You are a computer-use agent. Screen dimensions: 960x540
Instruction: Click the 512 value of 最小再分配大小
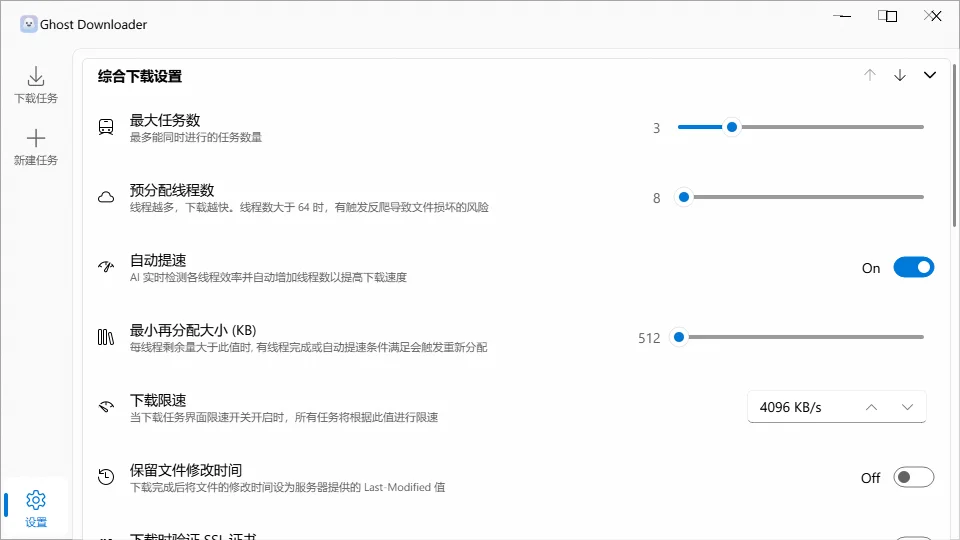pyautogui.click(x=649, y=338)
